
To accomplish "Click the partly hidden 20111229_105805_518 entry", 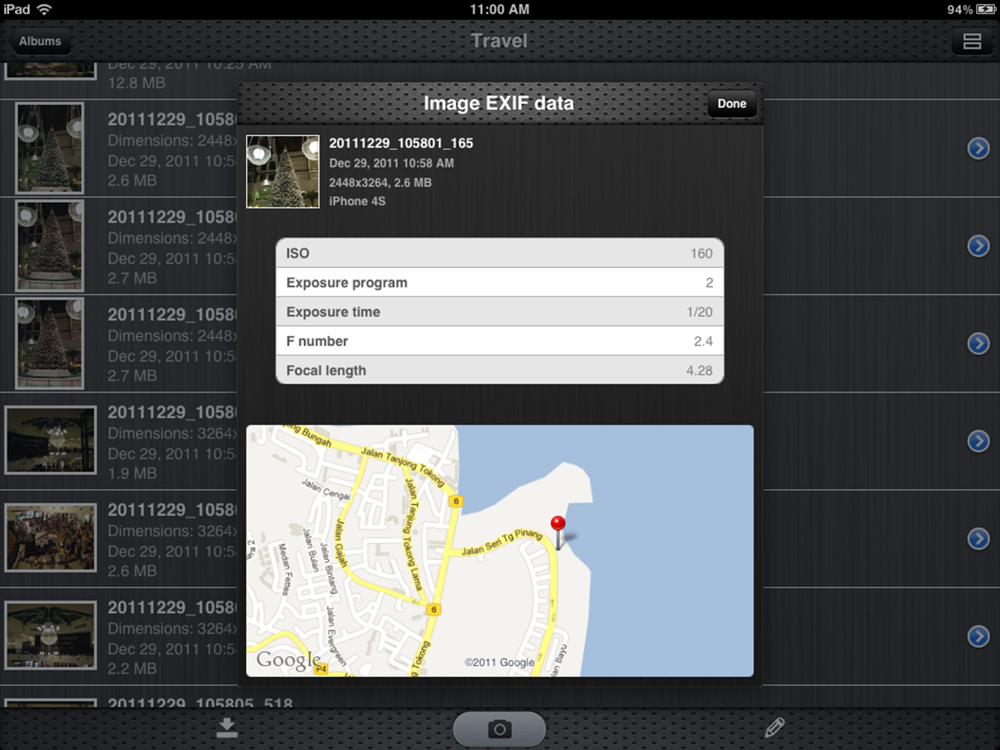I will (x=200, y=702).
